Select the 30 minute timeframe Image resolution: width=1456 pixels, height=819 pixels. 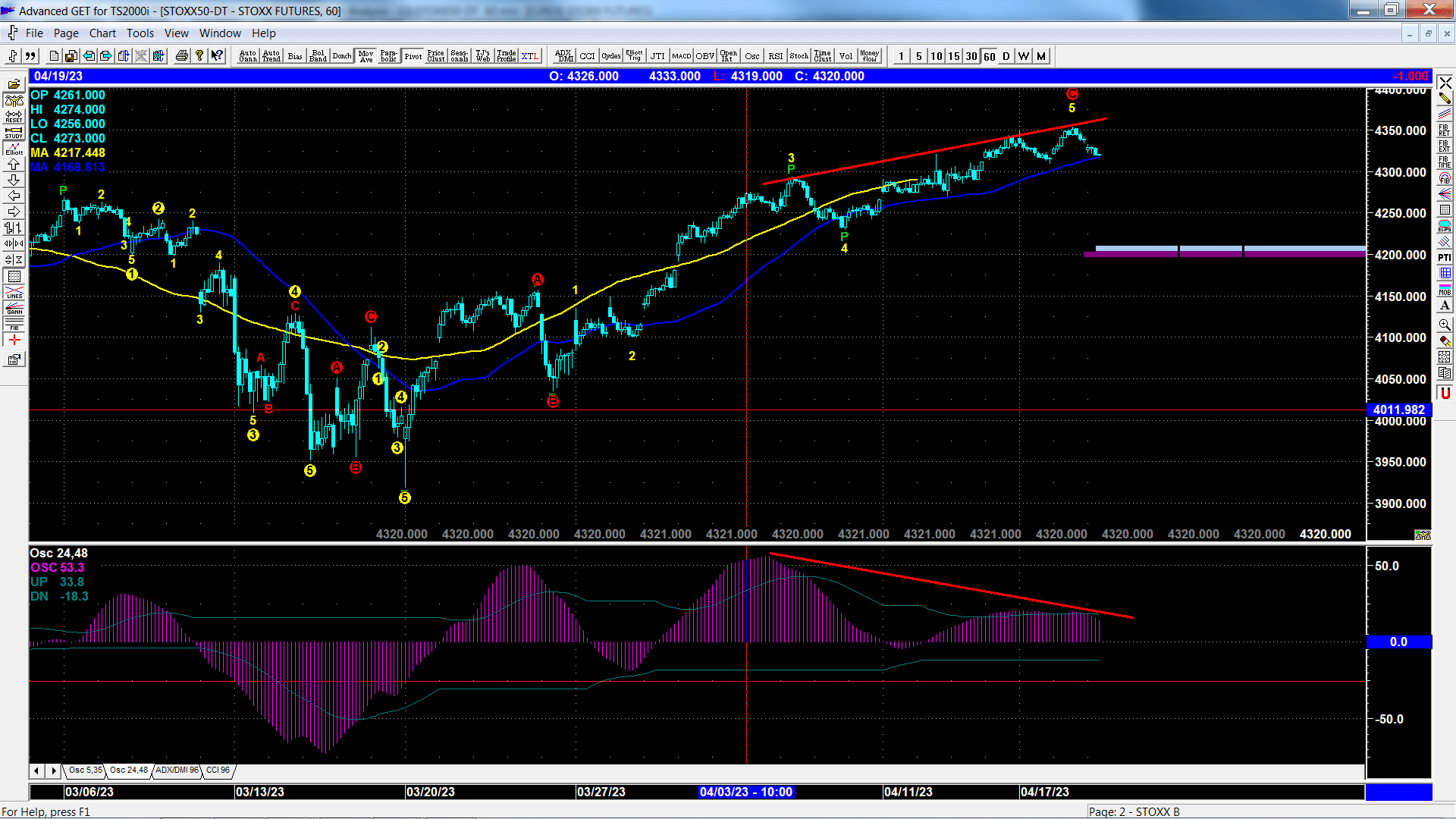(x=971, y=56)
